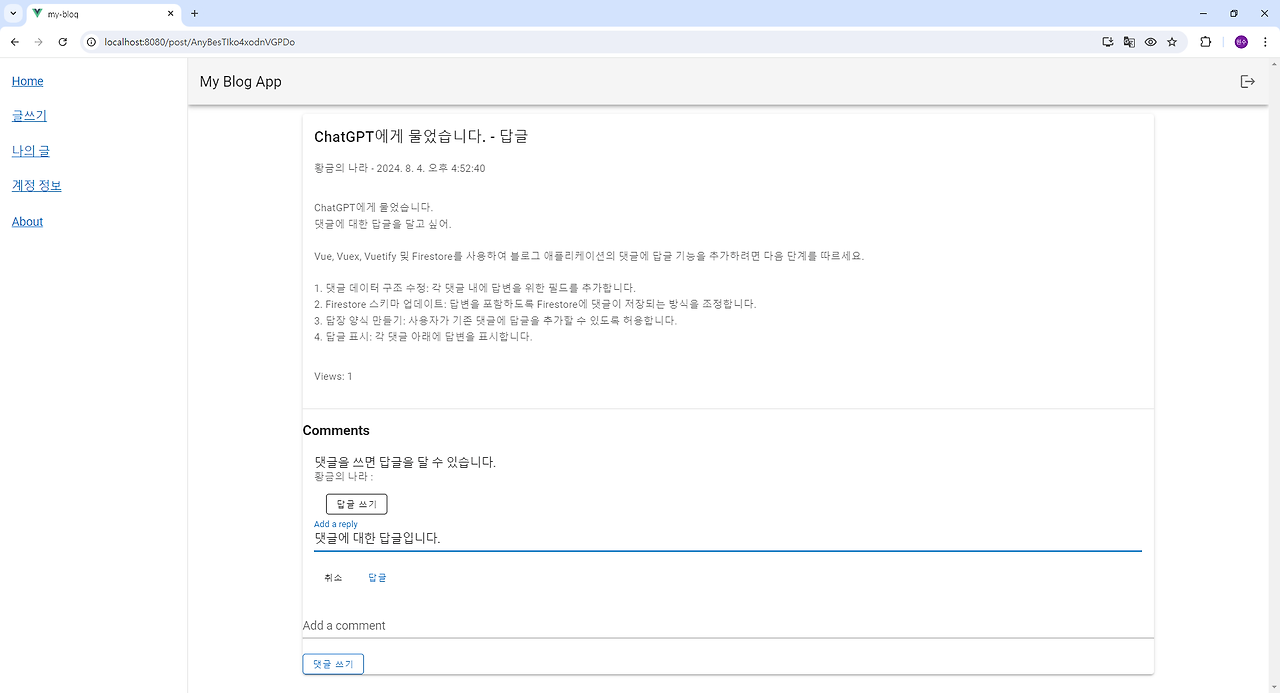Reload the page
The height and width of the screenshot is (693, 1280).
click(63, 42)
